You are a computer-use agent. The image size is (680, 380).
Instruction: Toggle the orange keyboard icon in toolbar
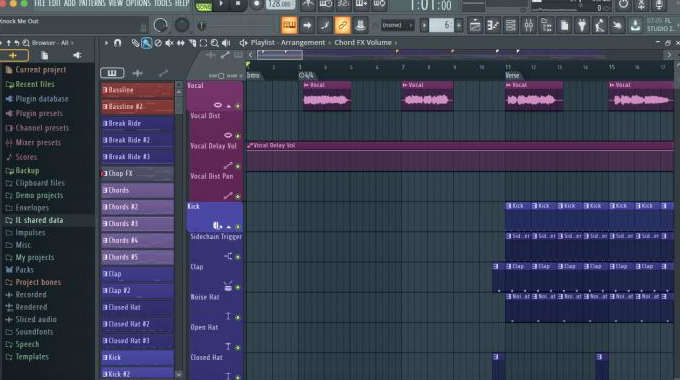[x=289, y=26]
